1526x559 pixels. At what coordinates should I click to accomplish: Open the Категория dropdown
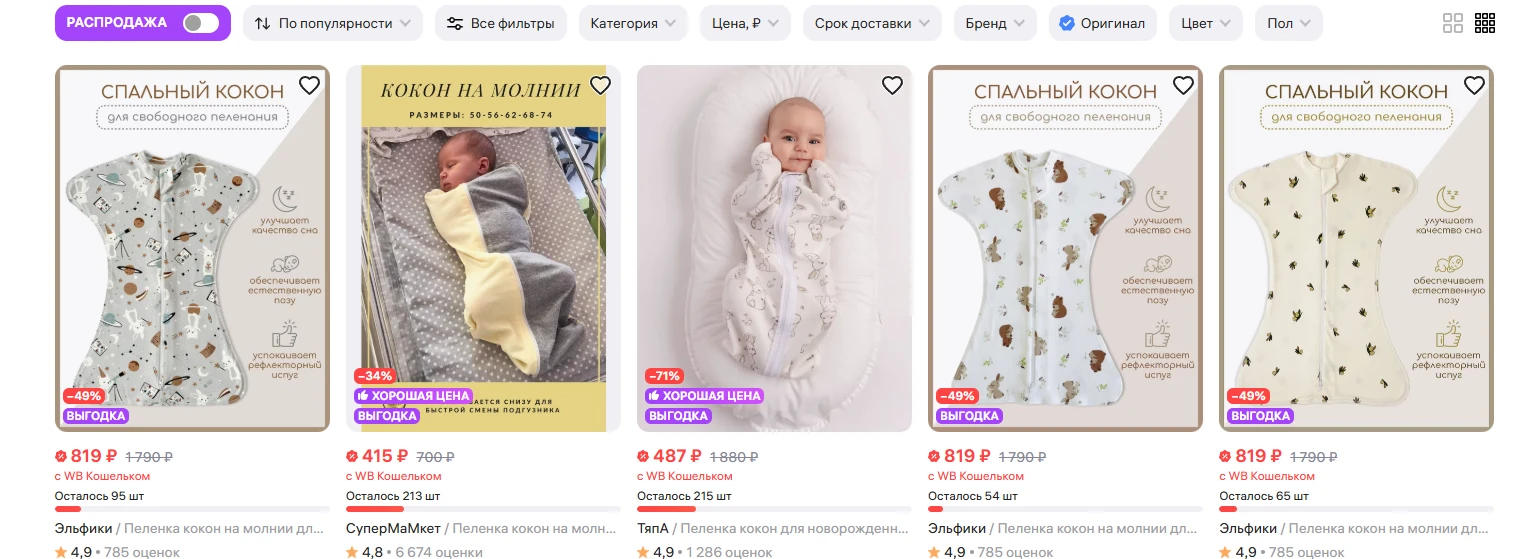633,23
